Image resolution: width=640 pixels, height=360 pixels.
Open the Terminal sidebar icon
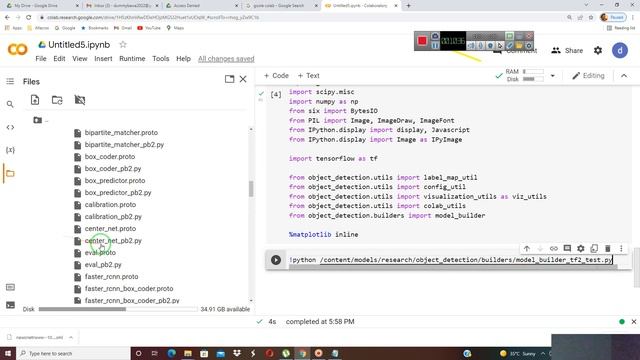(x=10, y=305)
